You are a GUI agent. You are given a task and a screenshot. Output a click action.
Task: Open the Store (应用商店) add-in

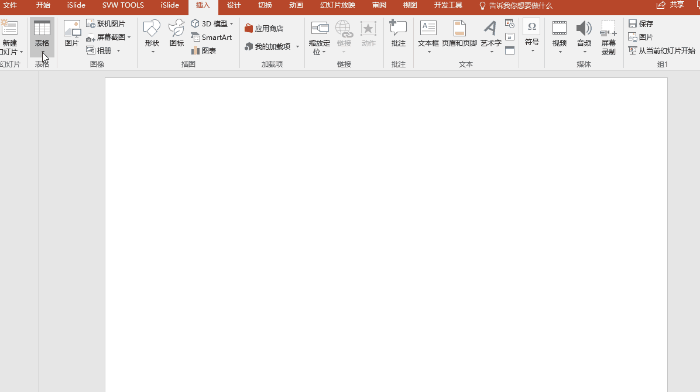[x=264, y=28]
